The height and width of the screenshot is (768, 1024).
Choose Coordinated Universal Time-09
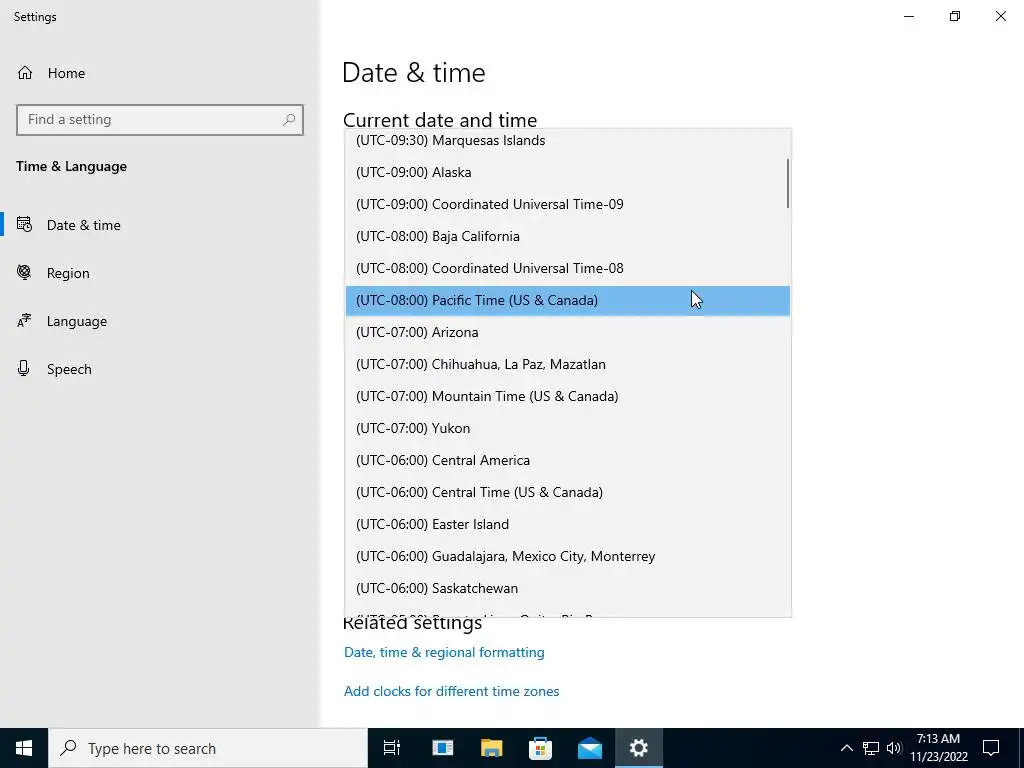point(568,204)
